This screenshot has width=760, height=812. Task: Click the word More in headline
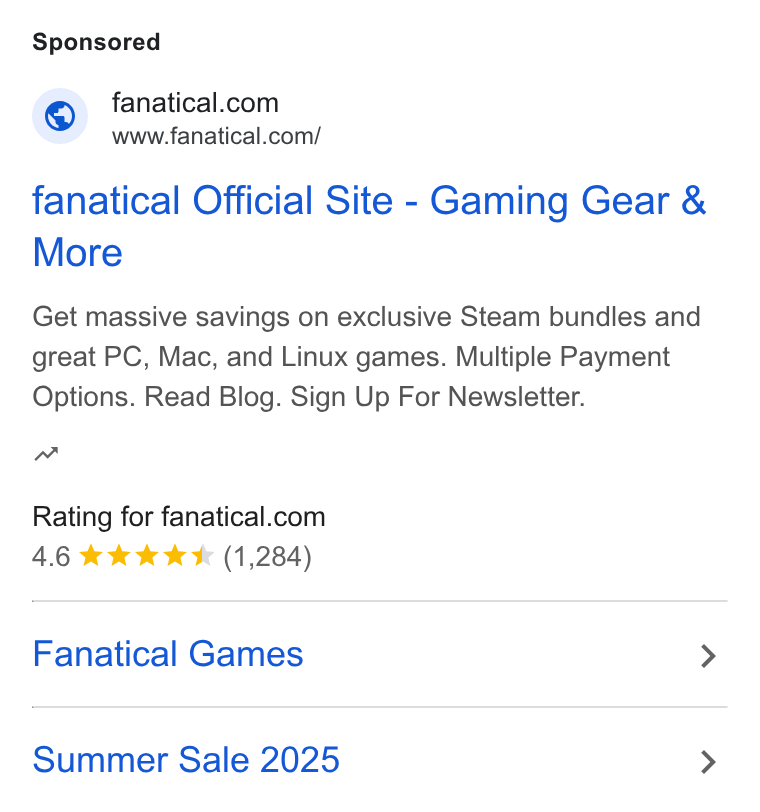[x=78, y=253]
